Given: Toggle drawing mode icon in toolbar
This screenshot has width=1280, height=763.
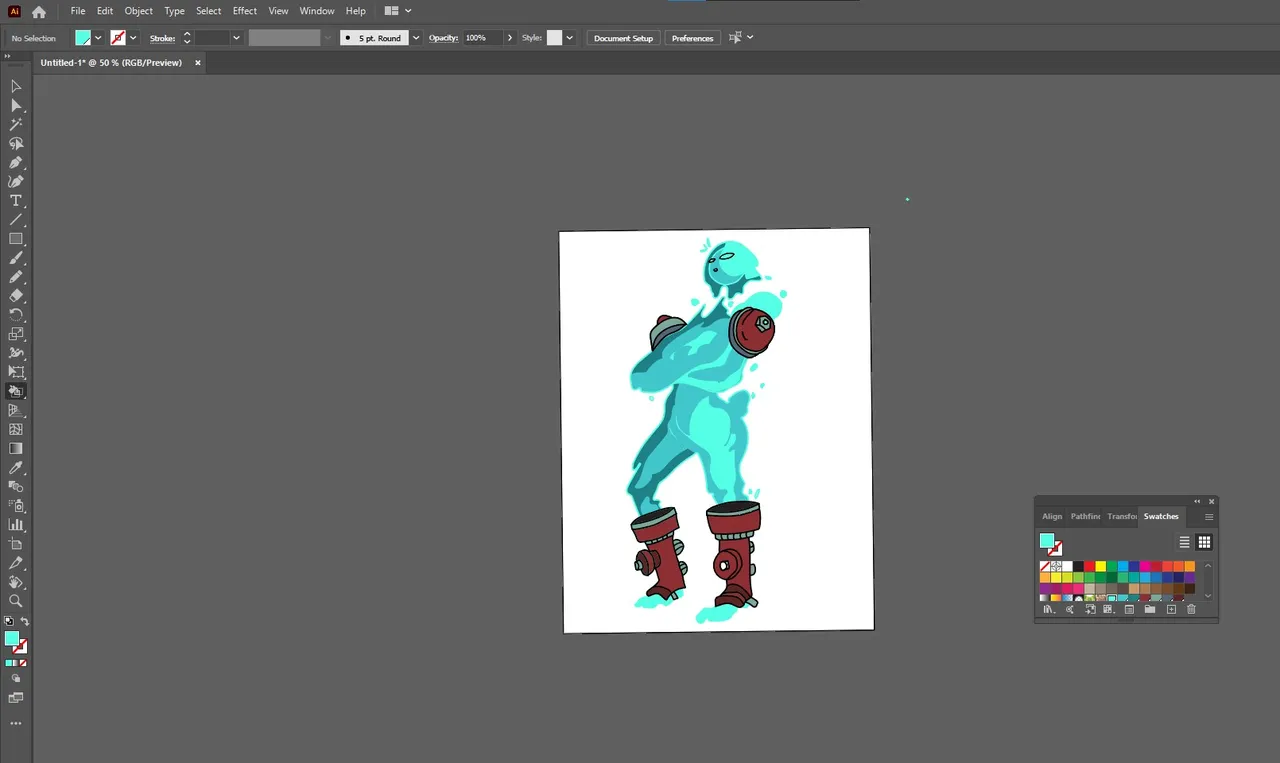Looking at the screenshot, I should click(x=16, y=678).
